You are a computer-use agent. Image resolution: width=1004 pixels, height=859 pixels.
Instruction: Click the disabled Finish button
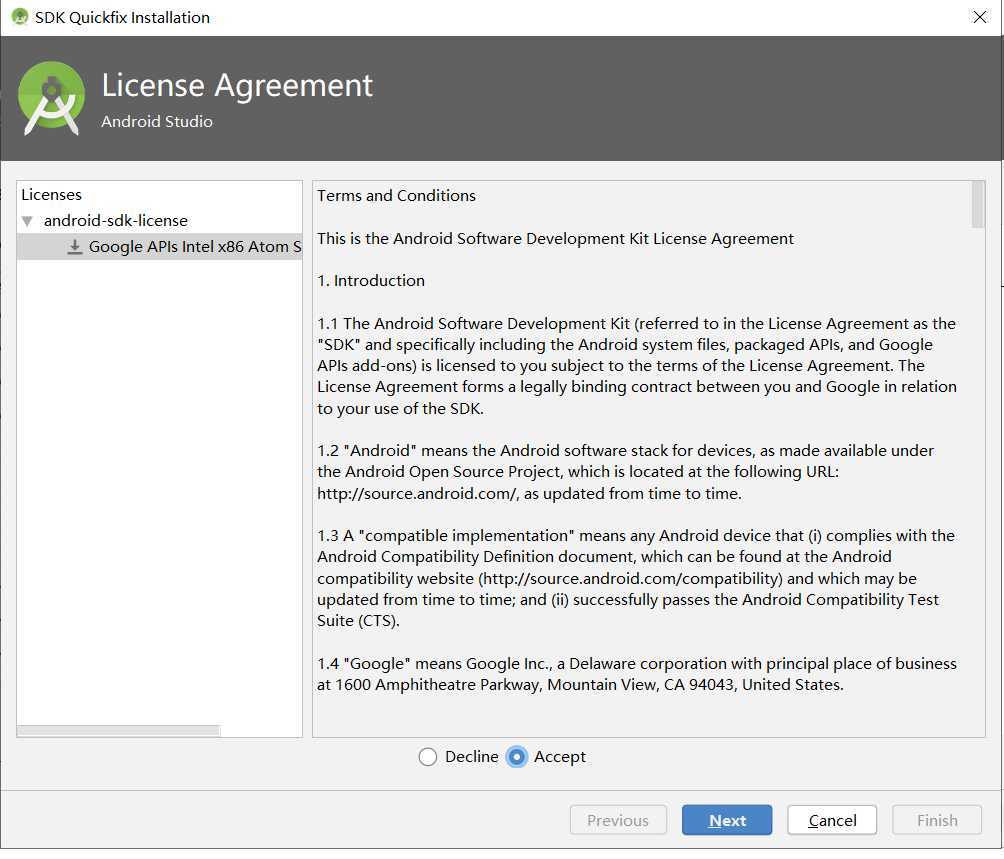click(937, 820)
